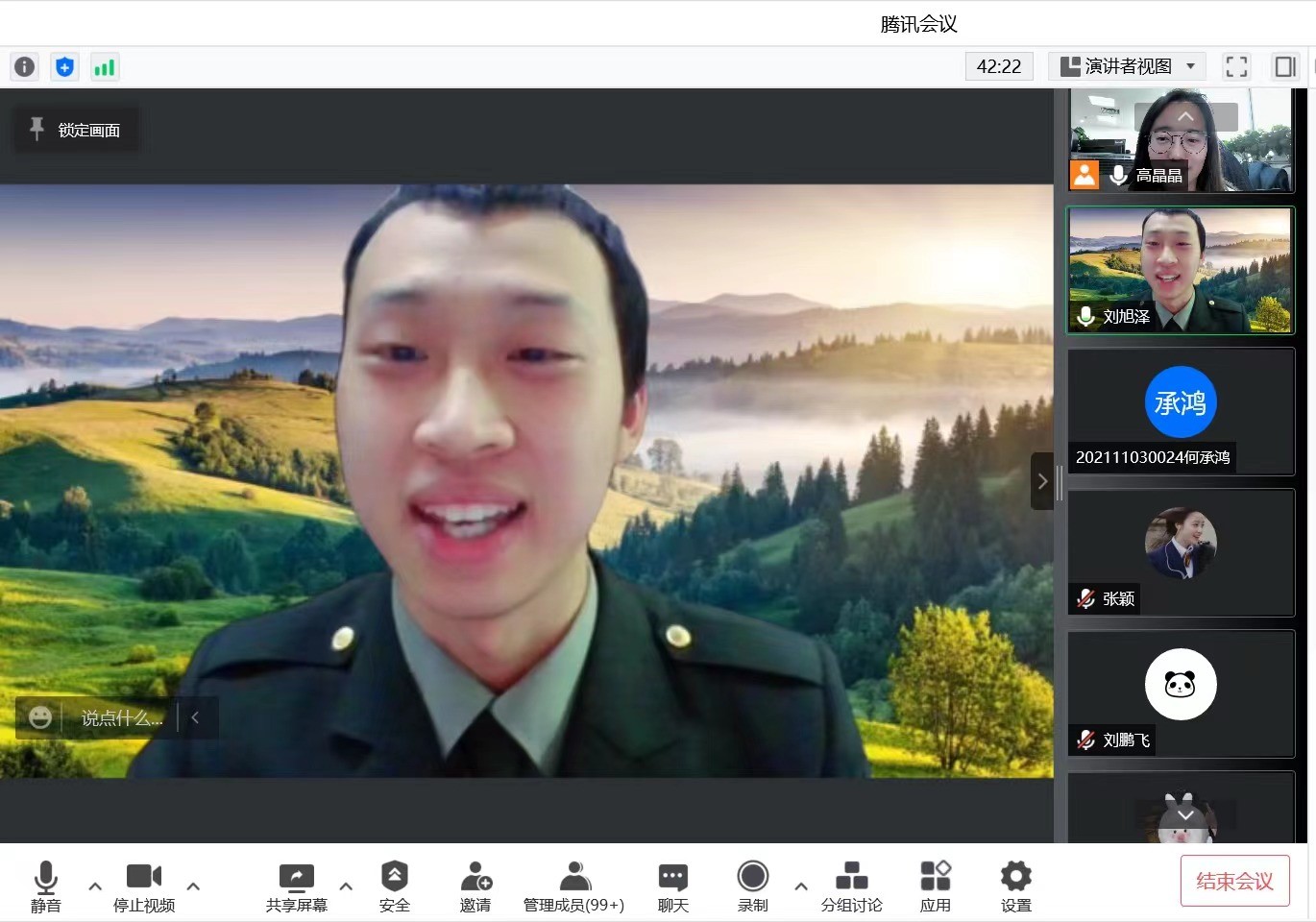This screenshot has width=1316, height=922.
Task: Click the pin video button
Action: [75, 130]
